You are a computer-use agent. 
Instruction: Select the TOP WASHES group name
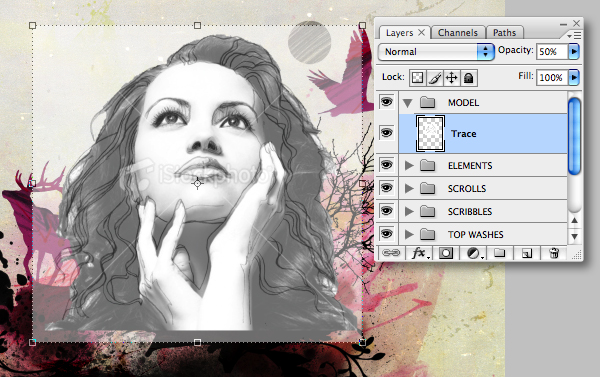pos(476,235)
